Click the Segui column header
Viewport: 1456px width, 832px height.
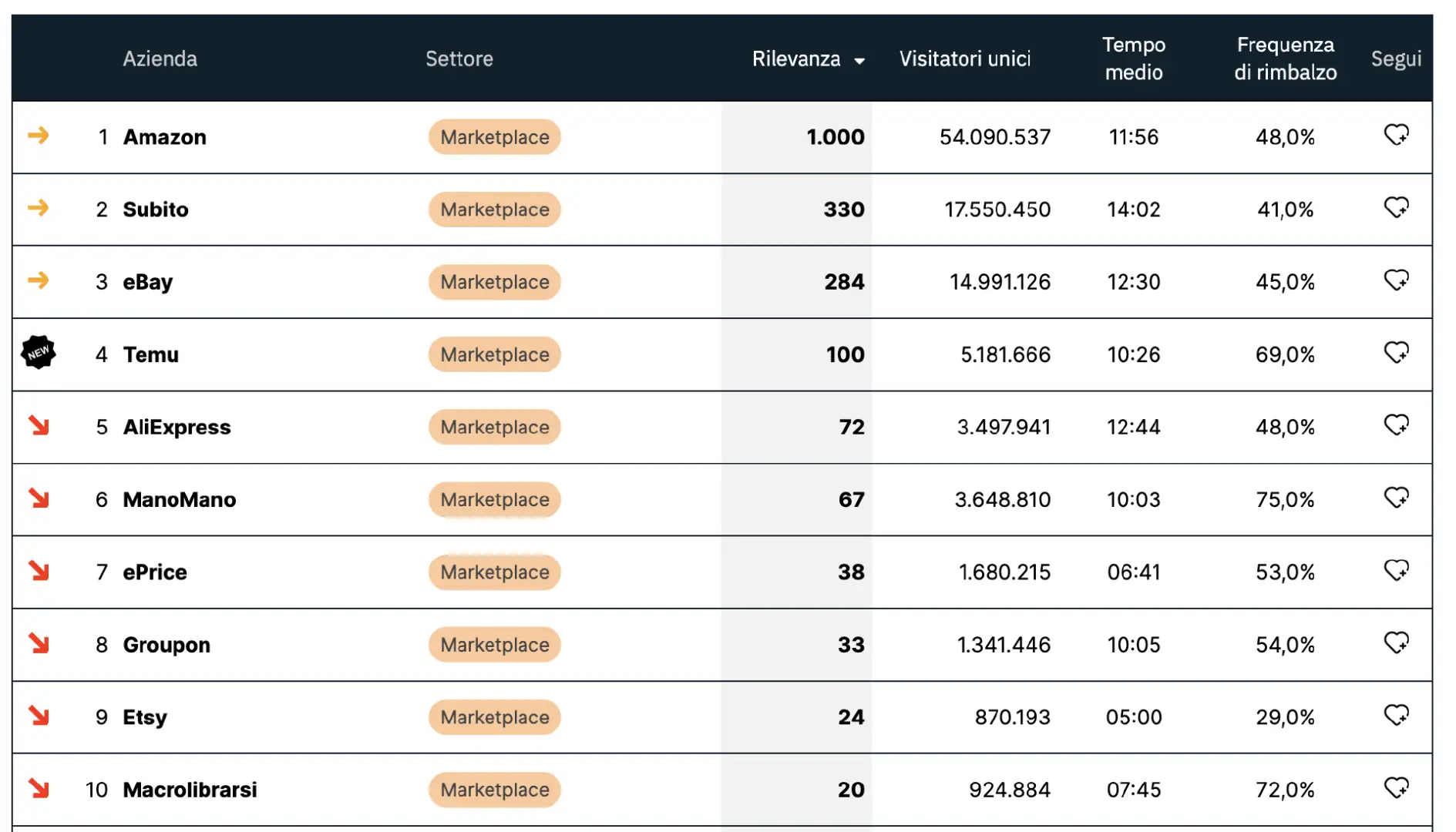(x=1396, y=59)
